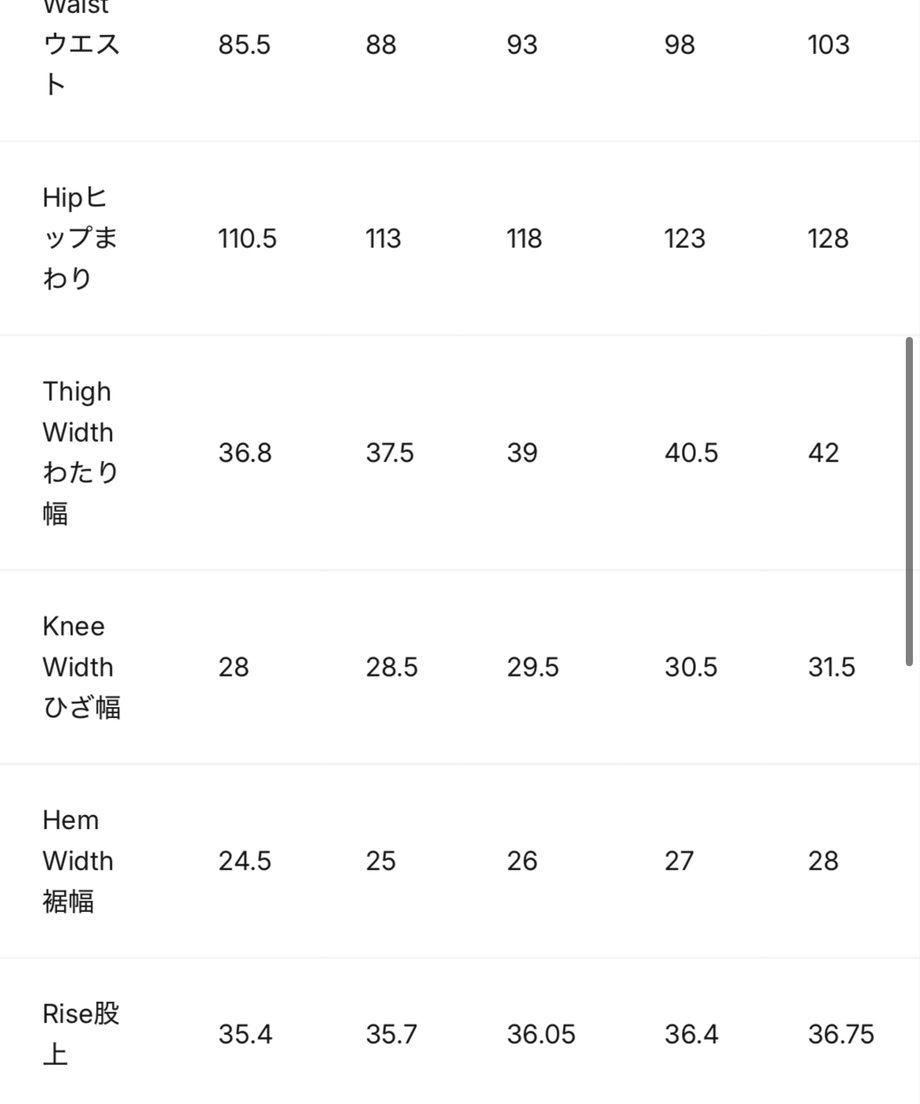Click the vertical scrollbar thumb
920x1104 pixels.
click(909, 501)
